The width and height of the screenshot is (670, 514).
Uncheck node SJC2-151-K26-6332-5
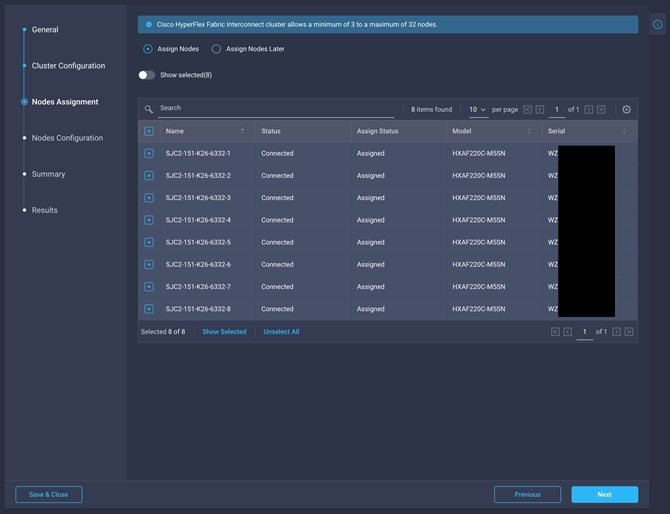[x=149, y=242]
